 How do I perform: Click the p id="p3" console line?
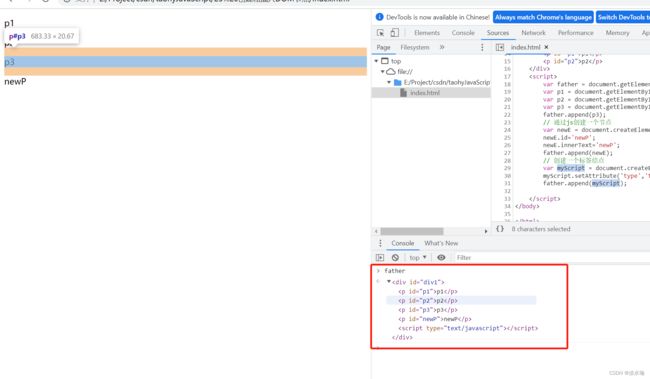428,310
